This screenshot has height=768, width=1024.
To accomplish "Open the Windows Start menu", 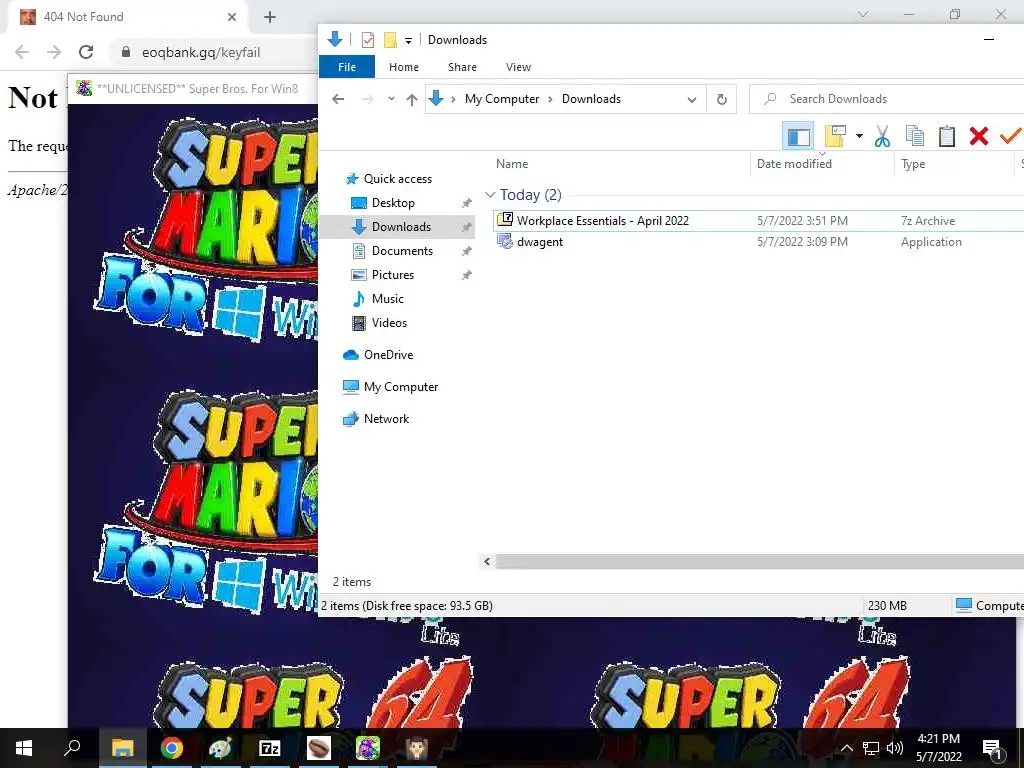I will click(24, 748).
